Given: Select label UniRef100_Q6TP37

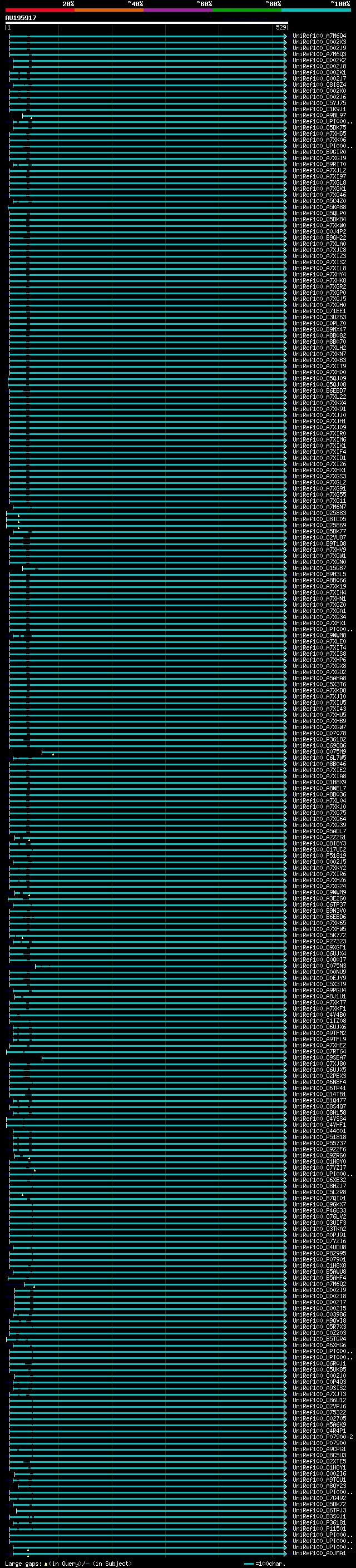Looking at the screenshot, I should 319,904.
